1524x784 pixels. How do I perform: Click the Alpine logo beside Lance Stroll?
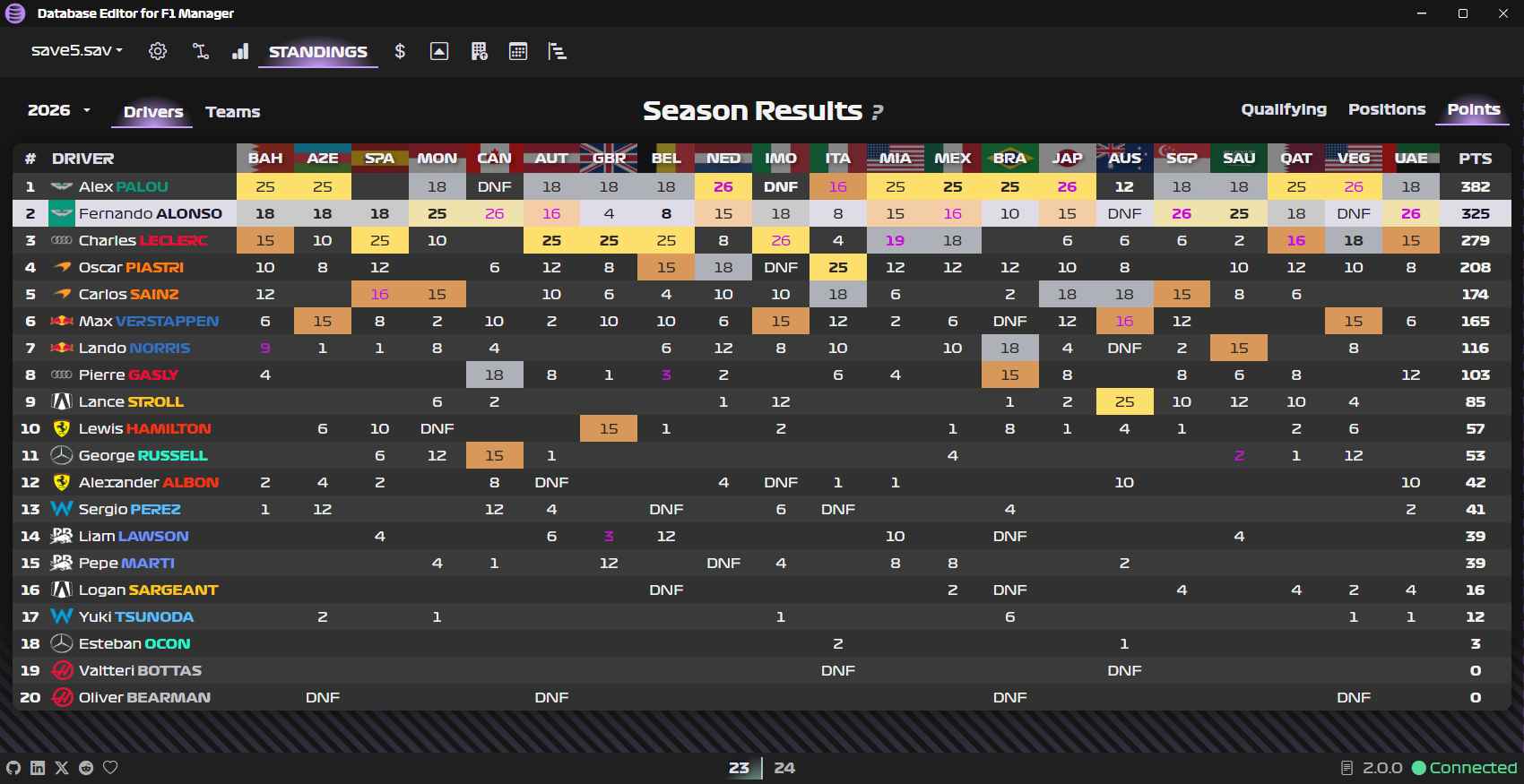(x=61, y=401)
